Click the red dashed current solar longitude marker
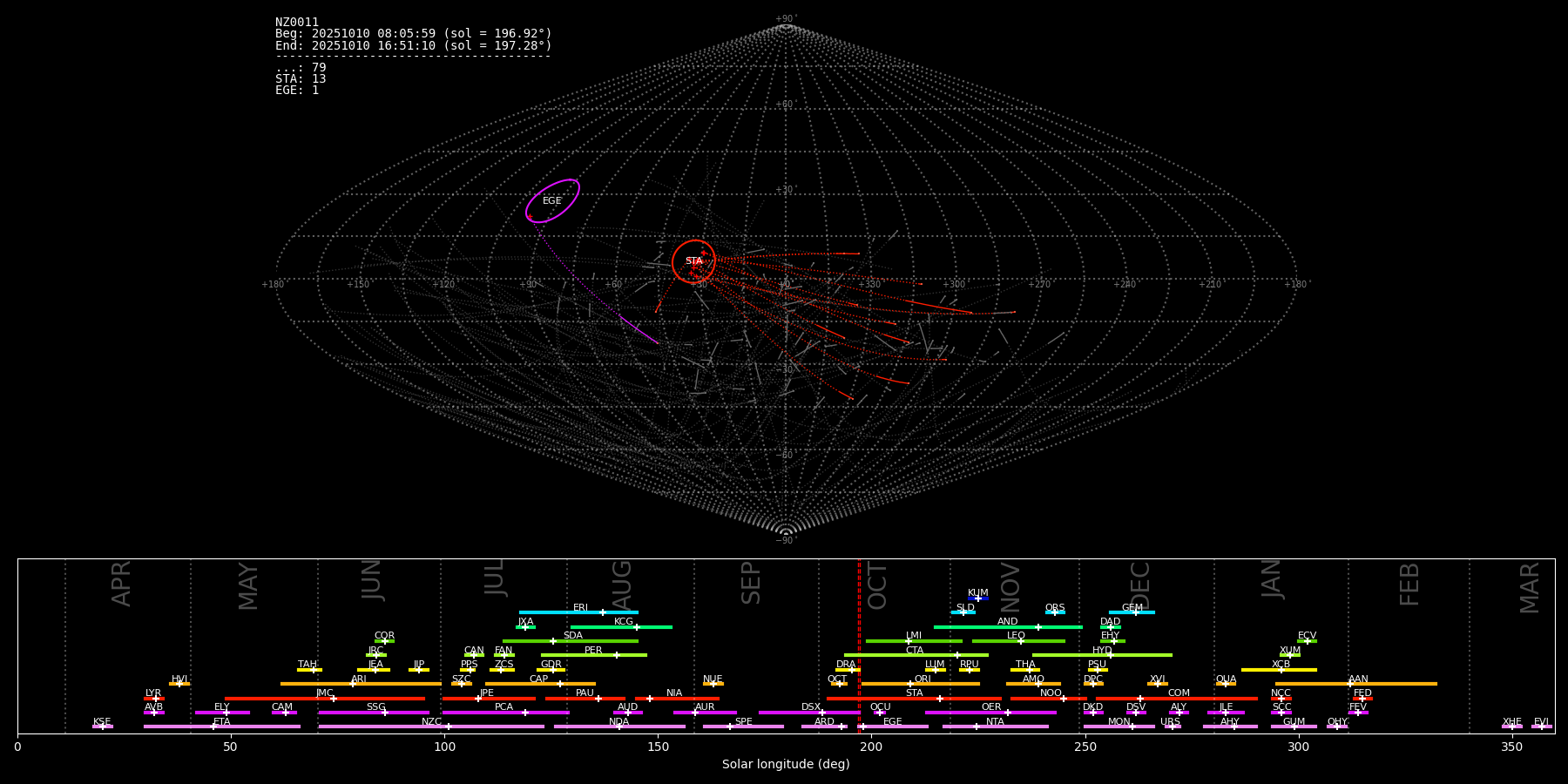 pos(859,645)
